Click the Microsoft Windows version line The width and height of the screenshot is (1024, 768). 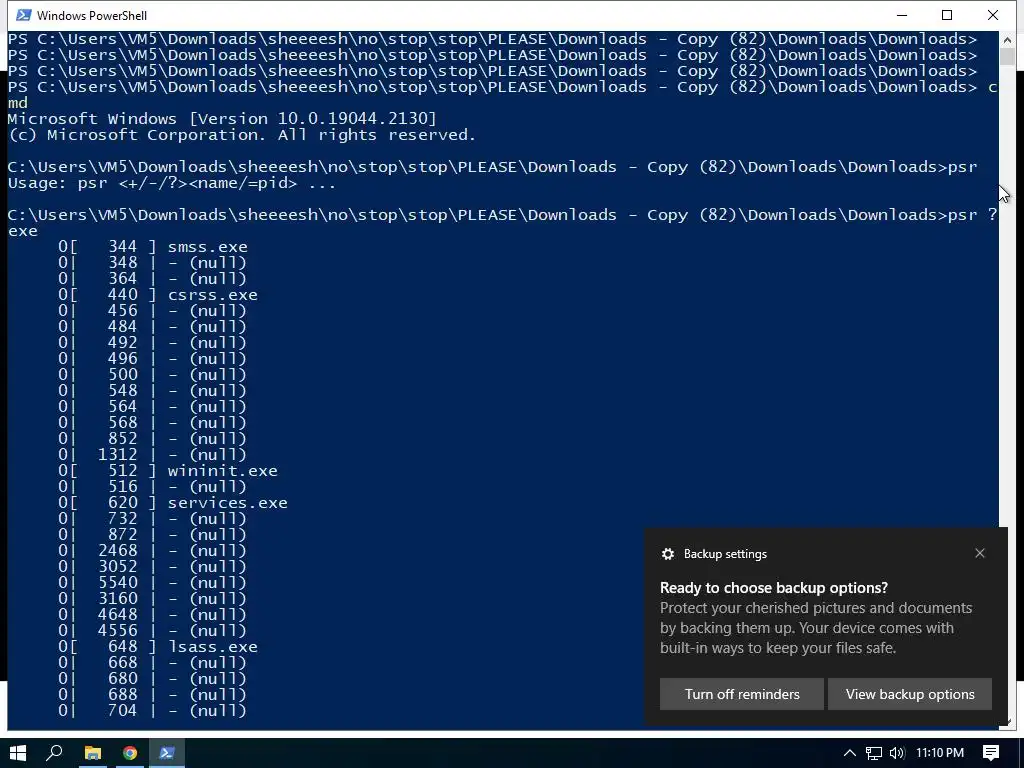[x=222, y=119]
